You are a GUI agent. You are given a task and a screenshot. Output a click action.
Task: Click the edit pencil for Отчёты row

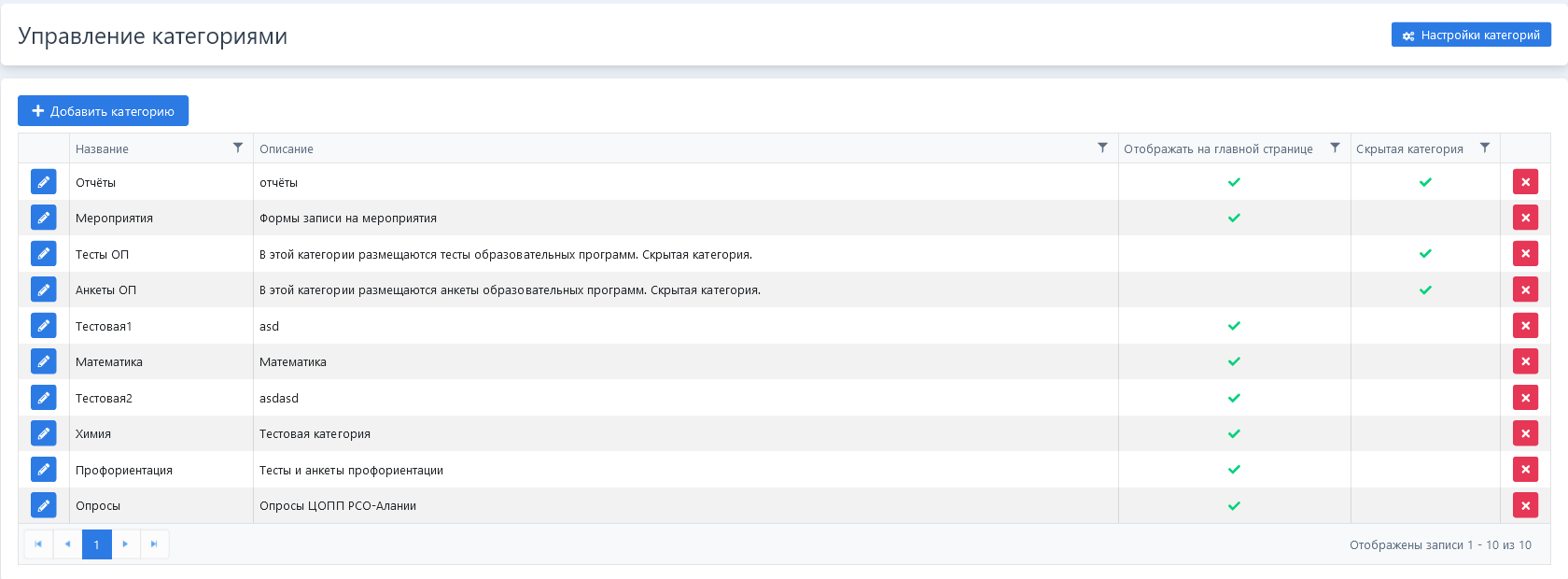click(x=43, y=182)
